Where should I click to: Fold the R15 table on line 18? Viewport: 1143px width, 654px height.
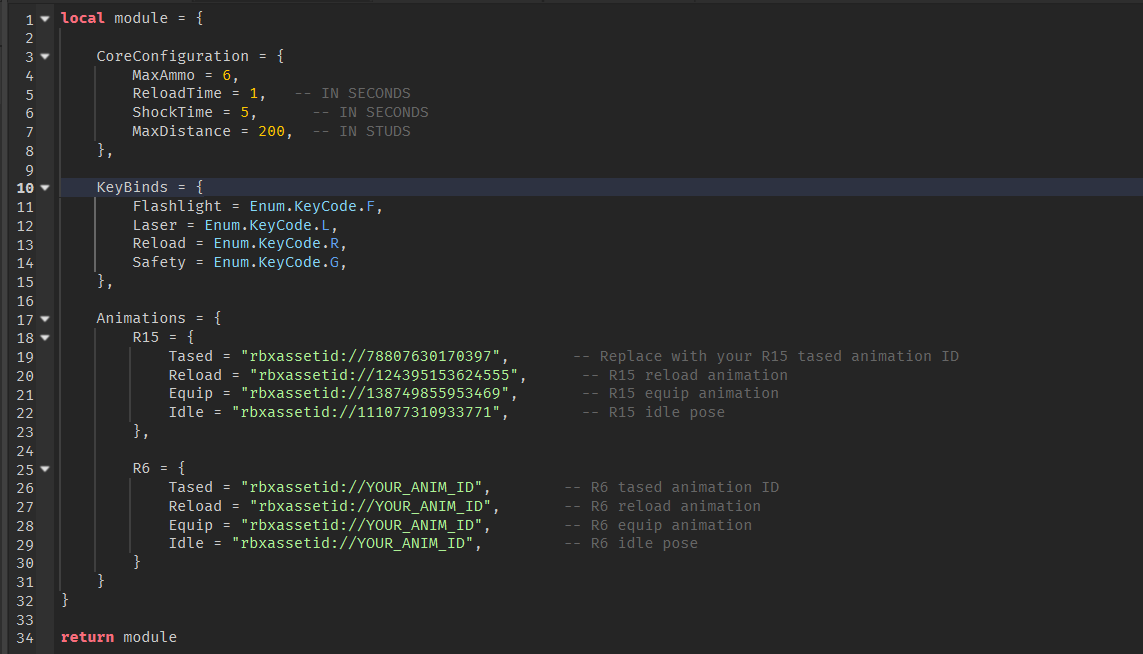click(45, 338)
